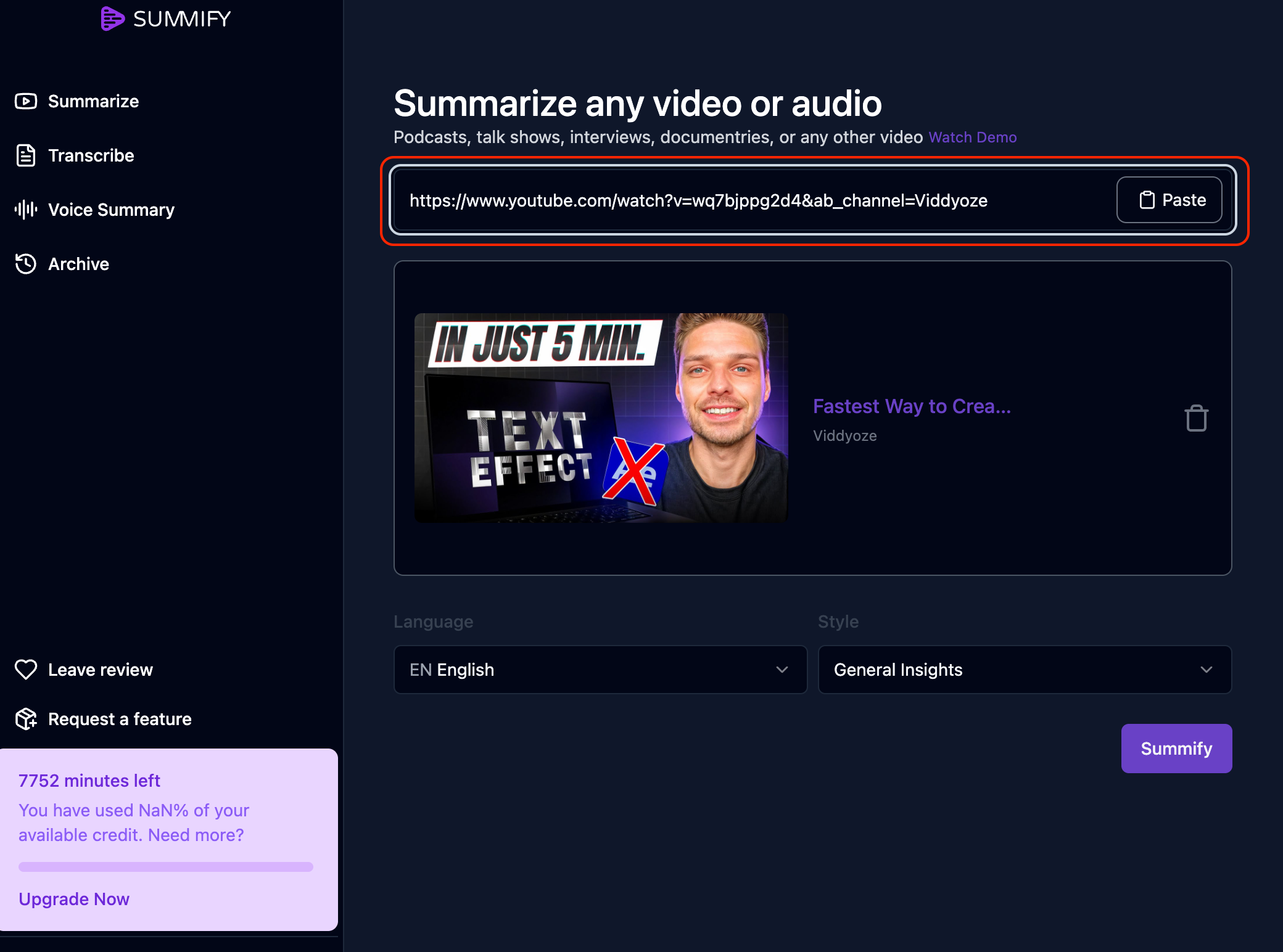This screenshot has height=952, width=1283.
Task: Open the Voice Summary waveform icon
Action: pyautogui.click(x=26, y=210)
